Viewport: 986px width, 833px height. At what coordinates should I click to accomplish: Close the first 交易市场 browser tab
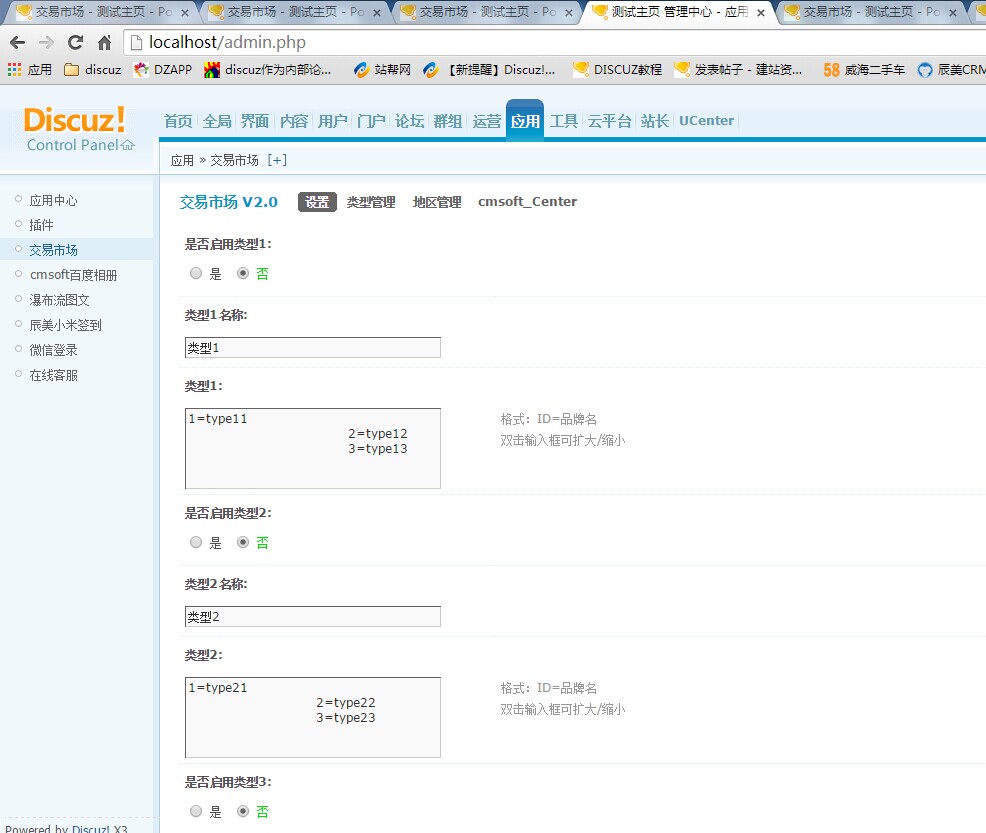pyautogui.click(x=185, y=13)
